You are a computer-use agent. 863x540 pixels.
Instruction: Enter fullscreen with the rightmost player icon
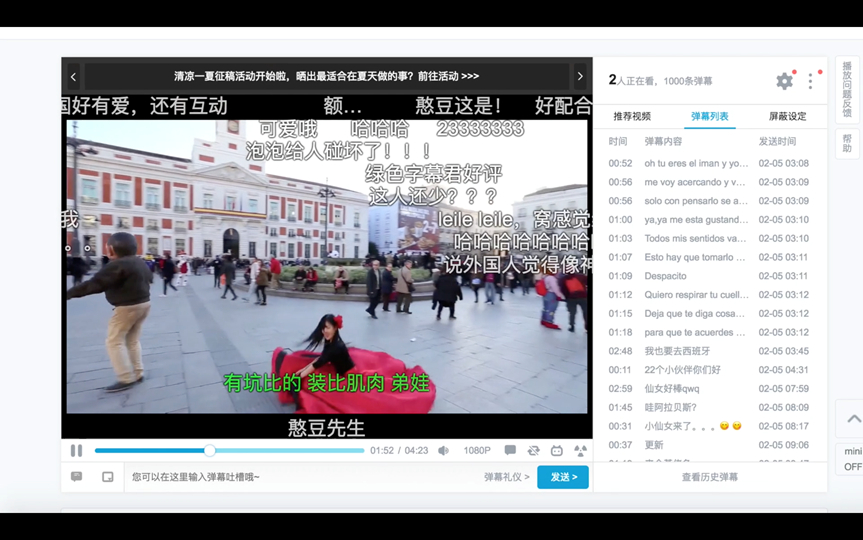tap(580, 451)
